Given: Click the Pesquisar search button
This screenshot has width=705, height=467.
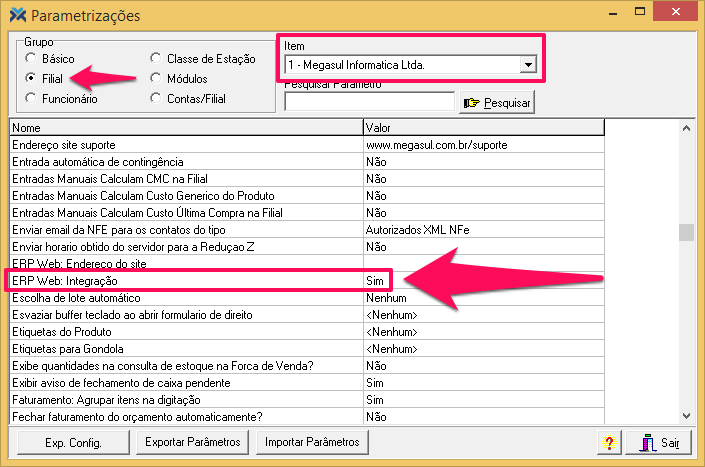Looking at the screenshot, I should (497, 102).
